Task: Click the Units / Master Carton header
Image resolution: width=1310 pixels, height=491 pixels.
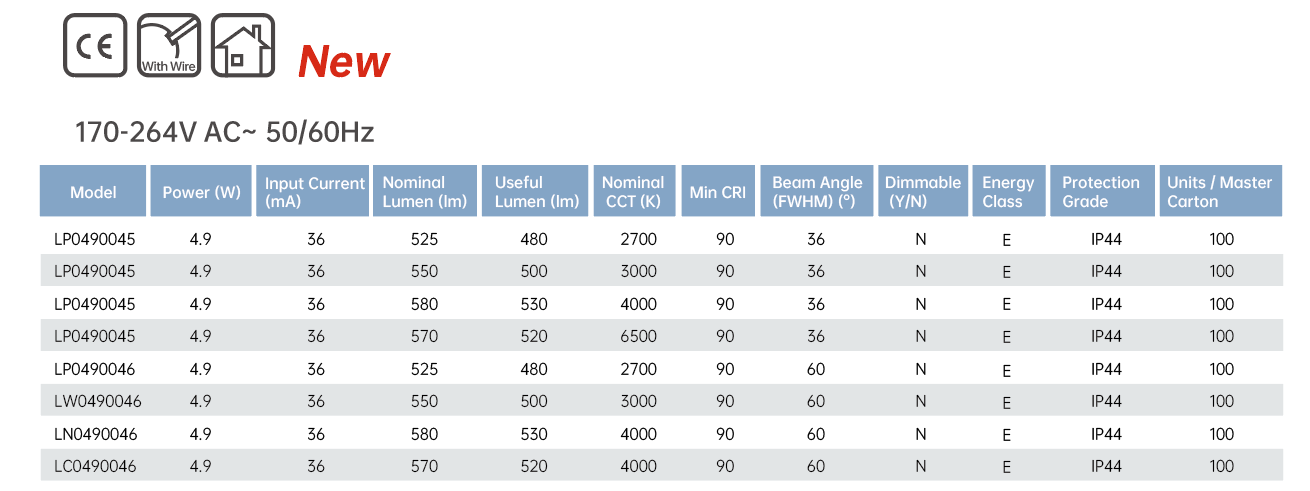Action: pyautogui.click(x=1220, y=192)
